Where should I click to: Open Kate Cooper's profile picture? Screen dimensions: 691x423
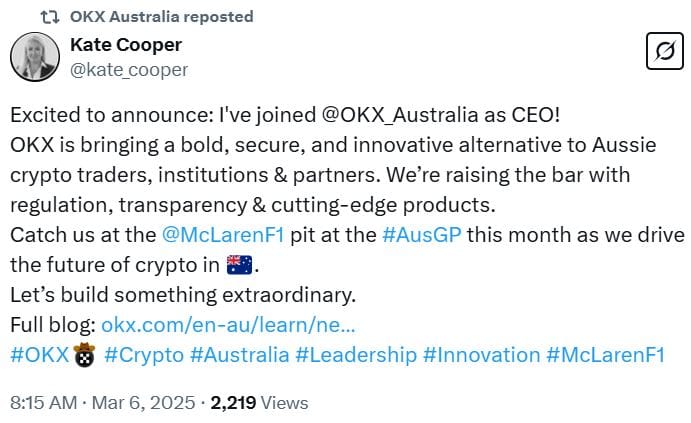pyautogui.click(x=34, y=56)
